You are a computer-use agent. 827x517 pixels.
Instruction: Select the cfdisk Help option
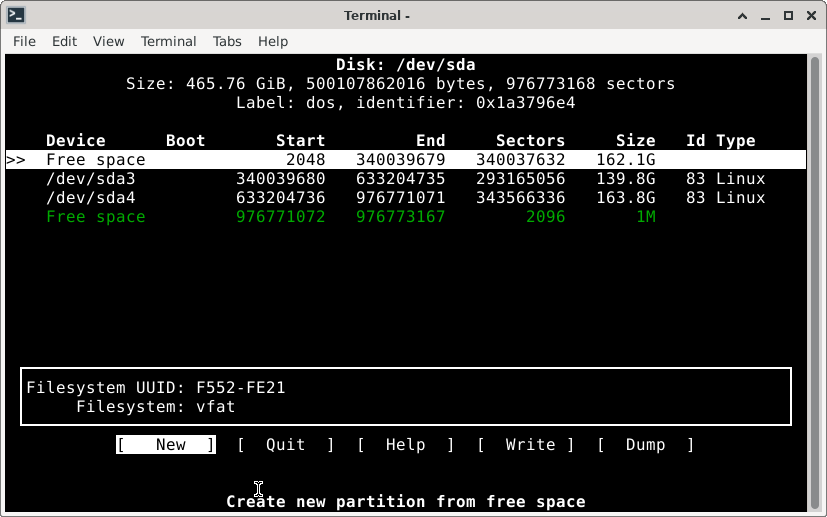405,445
